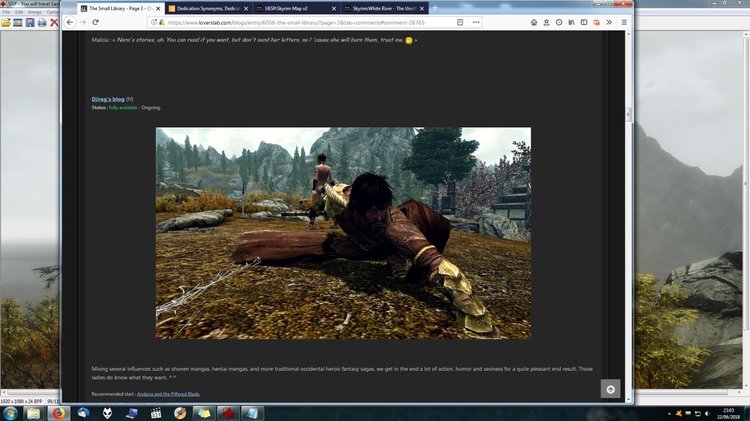This screenshot has height=421, width=750.
Task: Click the forward navigation arrow in Firefox
Action: (x=83, y=22)
